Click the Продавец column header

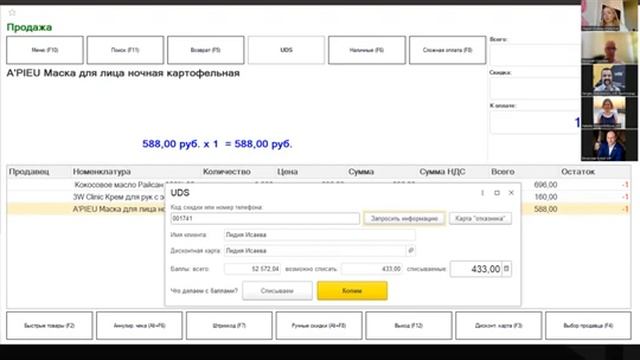pyautogui.click(x=29, y=172)
